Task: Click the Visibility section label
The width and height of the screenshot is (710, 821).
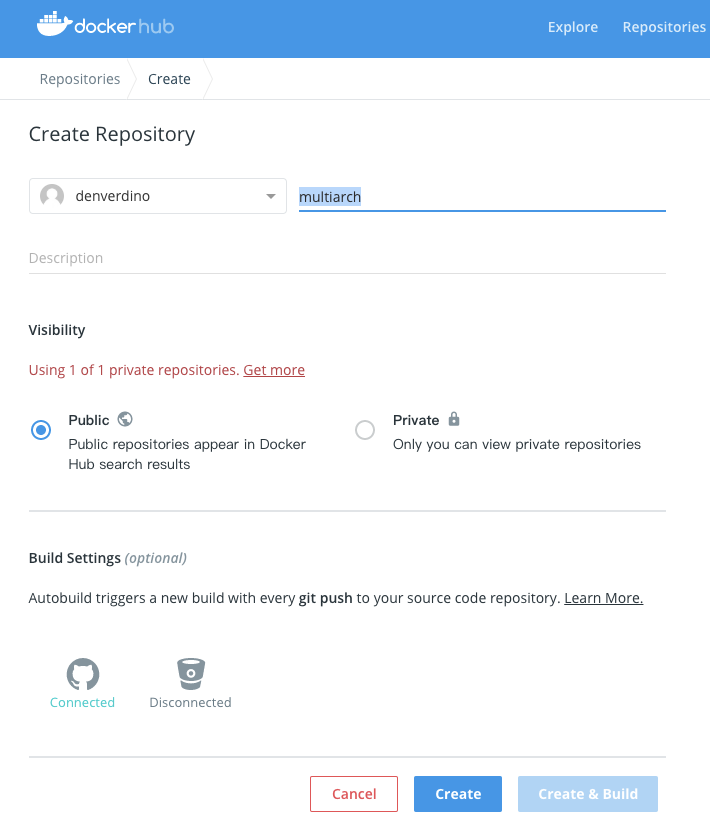Action: pyautogui.click(x=57, y=330)
